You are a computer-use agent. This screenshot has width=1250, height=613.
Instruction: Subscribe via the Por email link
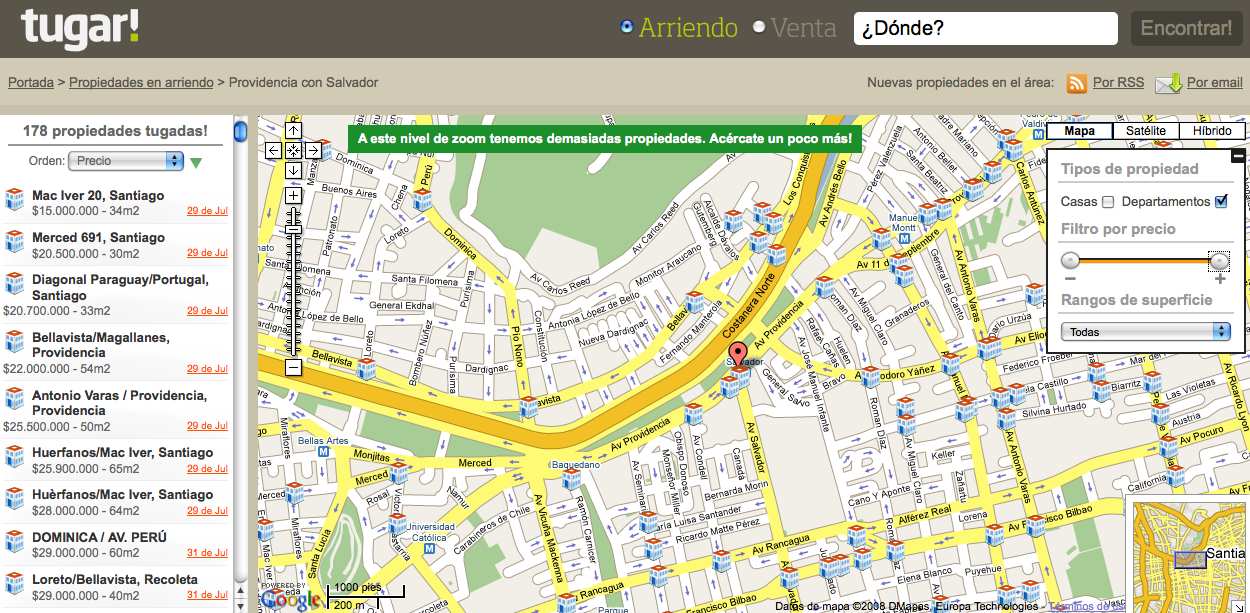[1214, 82]
